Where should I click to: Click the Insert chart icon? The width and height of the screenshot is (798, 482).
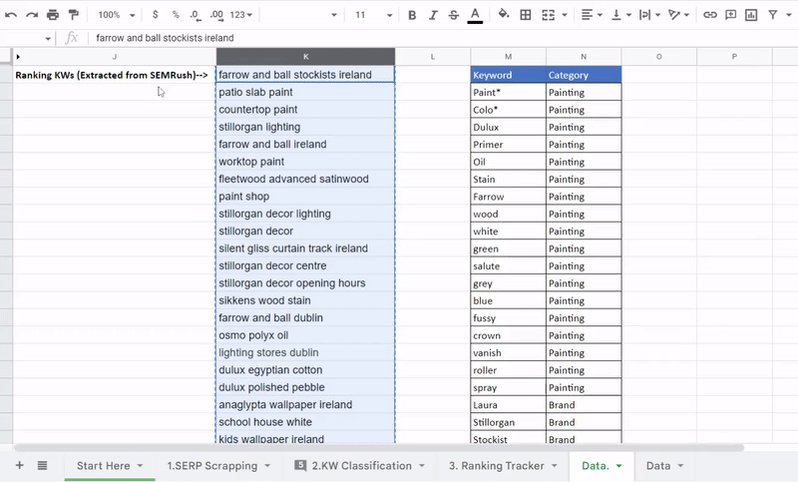(751, 15)
